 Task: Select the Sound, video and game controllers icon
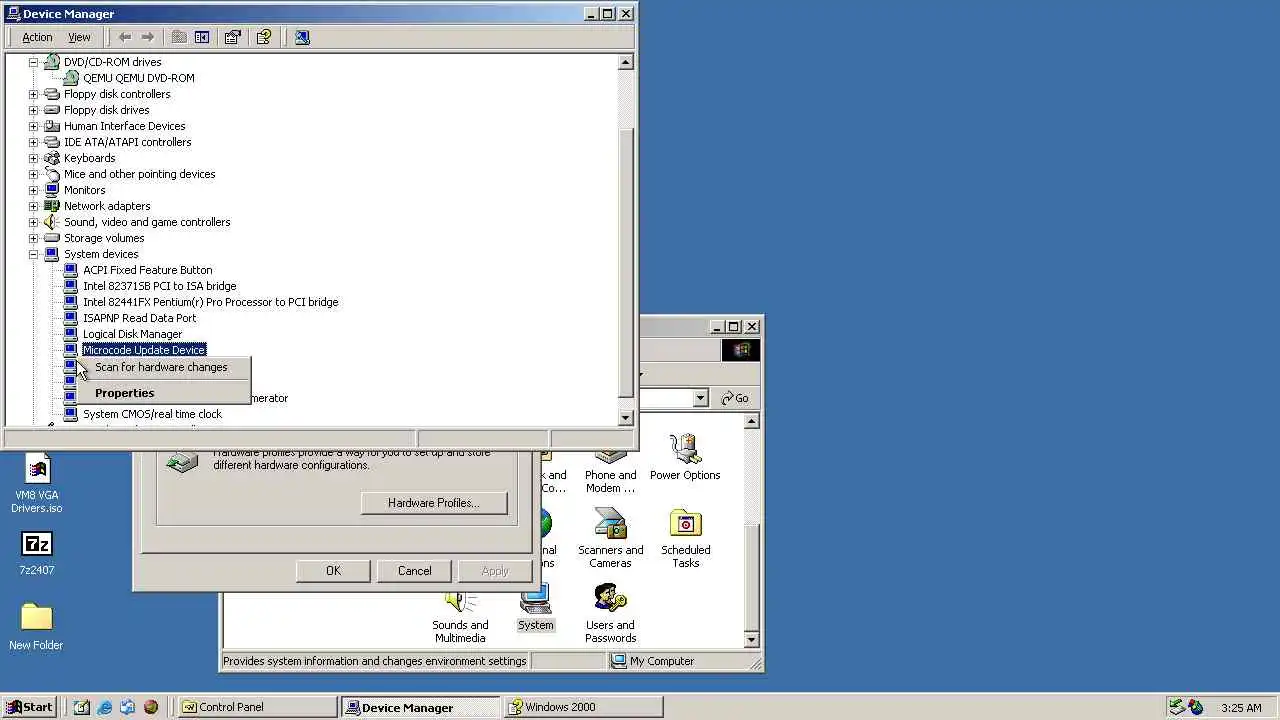coord(52,222)
